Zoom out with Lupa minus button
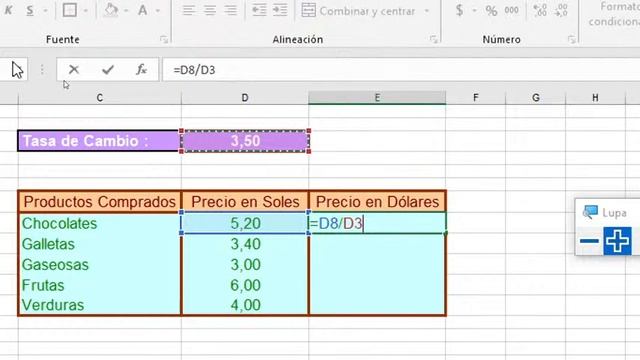 tap(589, 241)
